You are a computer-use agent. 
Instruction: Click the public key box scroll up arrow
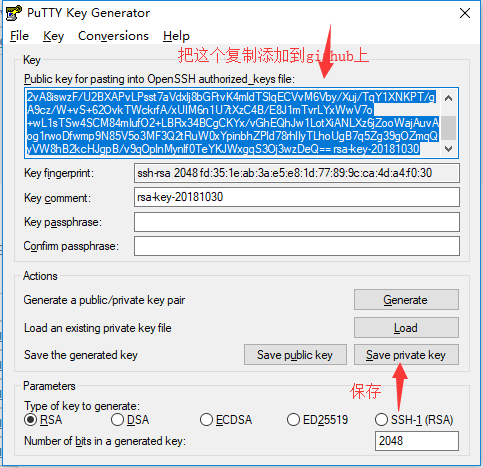click(x=449, y=98)
